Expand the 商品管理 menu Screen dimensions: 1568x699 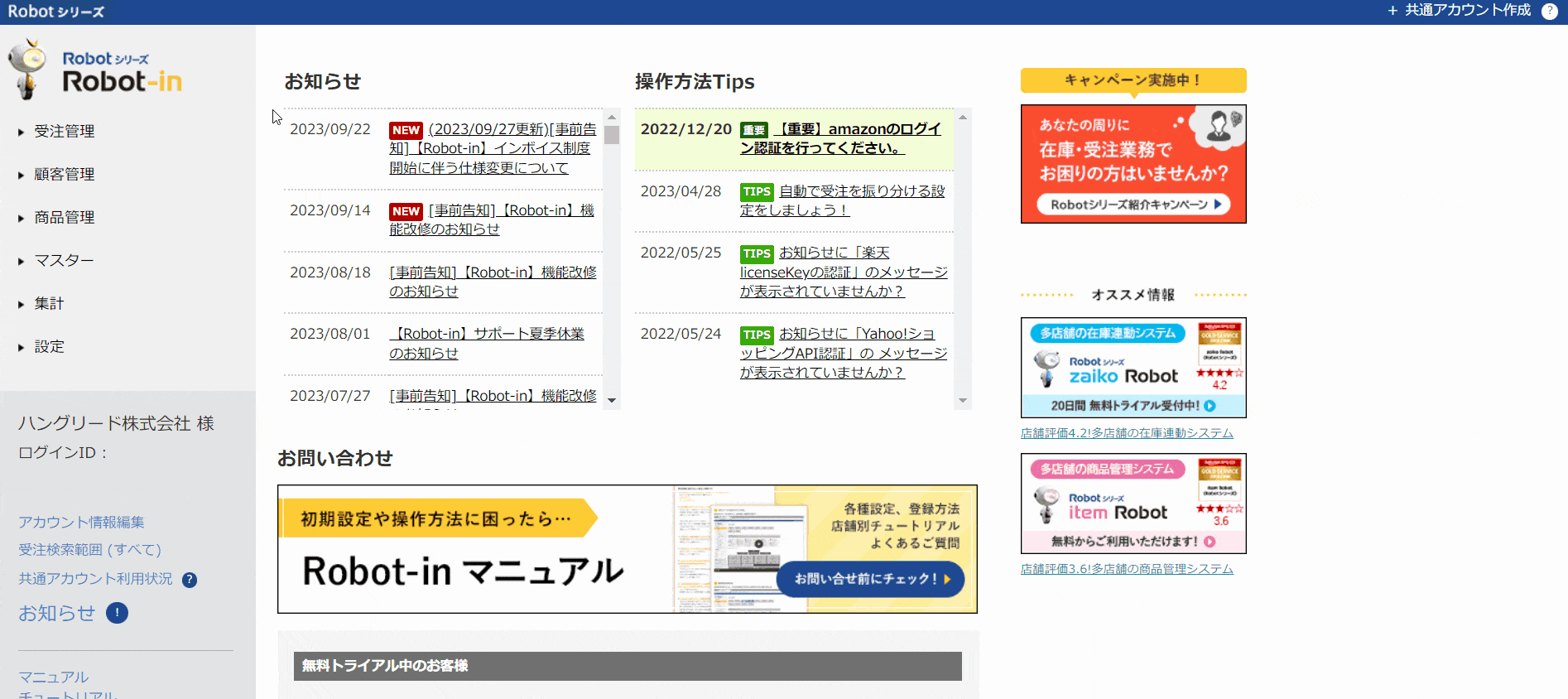click(x=64, y=218)
